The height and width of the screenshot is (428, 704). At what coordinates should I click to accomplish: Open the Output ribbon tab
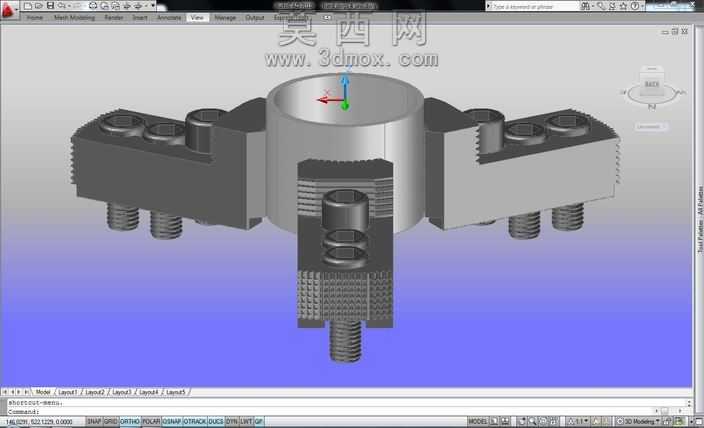(255, 18)
